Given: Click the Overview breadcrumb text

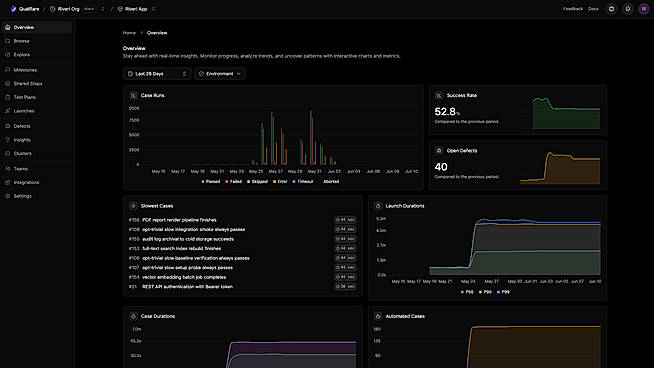Looking at the screenshot, I should [157, 33].
